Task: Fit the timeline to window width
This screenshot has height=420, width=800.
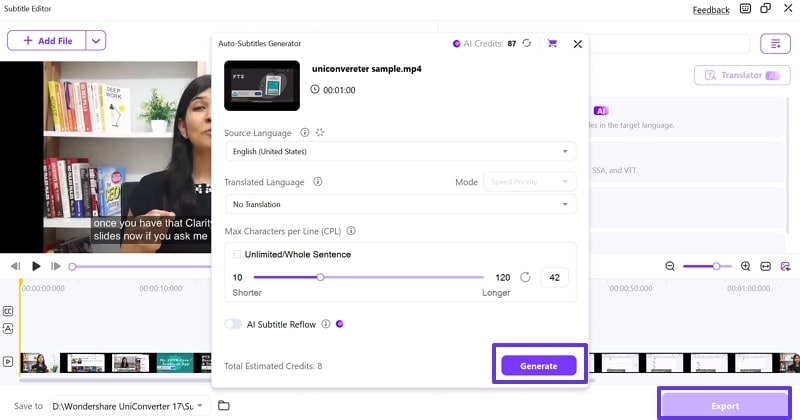Action: tap(765, 266)
